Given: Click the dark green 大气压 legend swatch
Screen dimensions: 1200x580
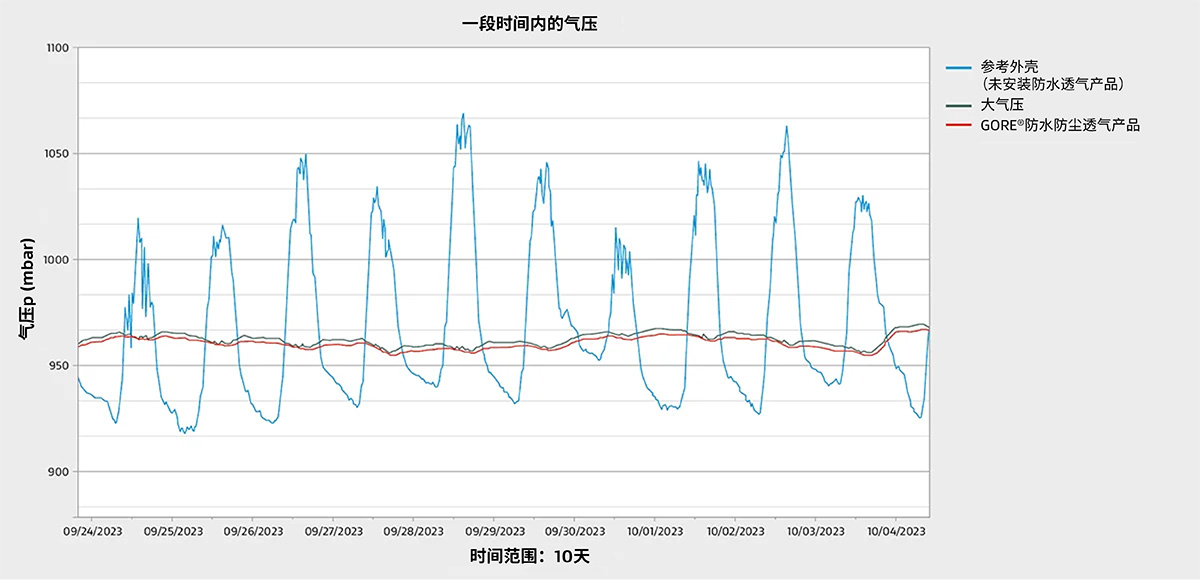Looking at the screenshot, I should click(959, 104).
